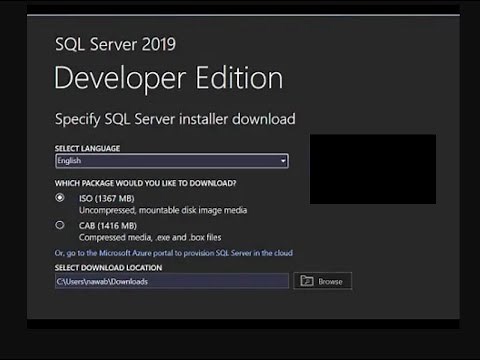
Task: Click the folder icon in the Browse button
Action: tap(307, 281)
